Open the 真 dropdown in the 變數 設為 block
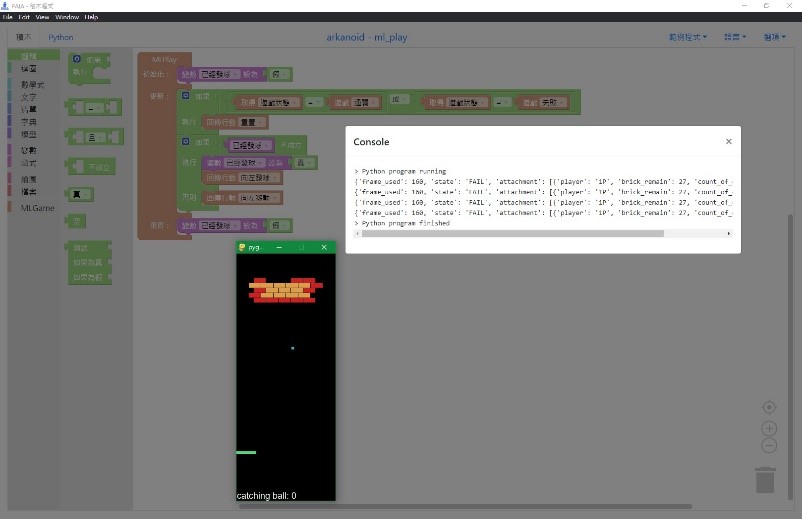Screen dimensions: 802x519 point(305,163)
